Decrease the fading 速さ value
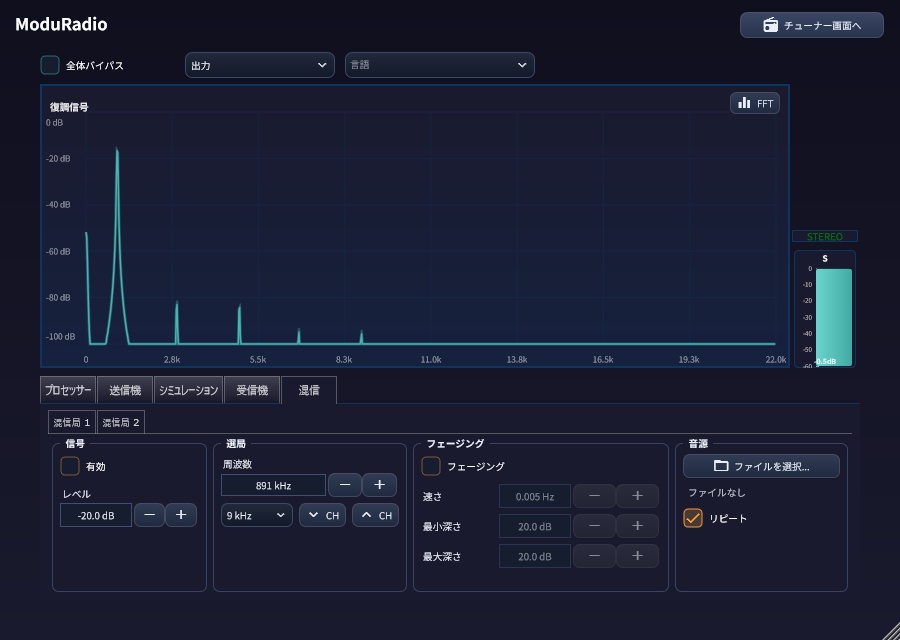Image resolution: width=900 pixels, height=640 pixels. pyautogui.click(x=595, y=496)
